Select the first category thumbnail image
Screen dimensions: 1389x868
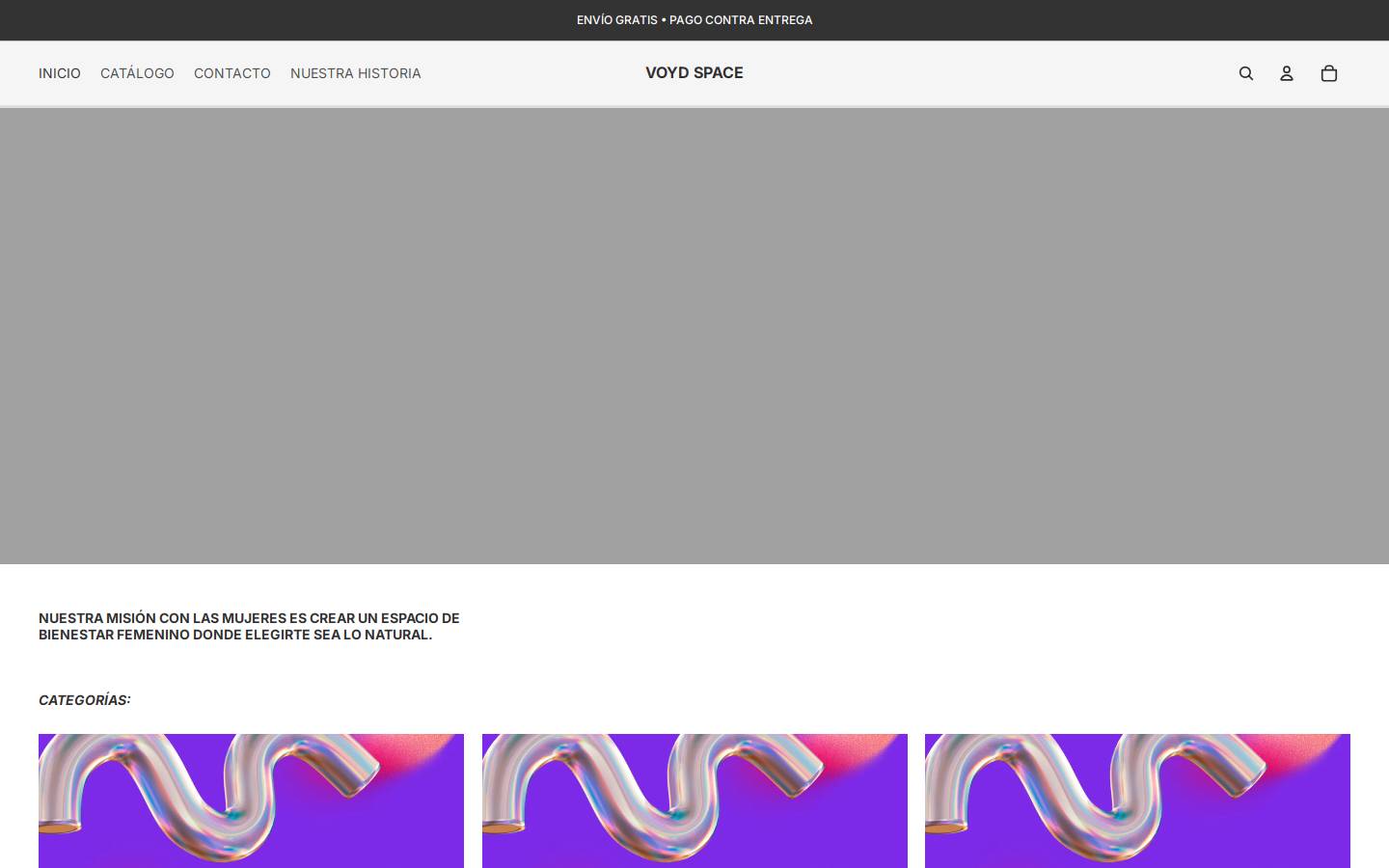click(251, 800)
